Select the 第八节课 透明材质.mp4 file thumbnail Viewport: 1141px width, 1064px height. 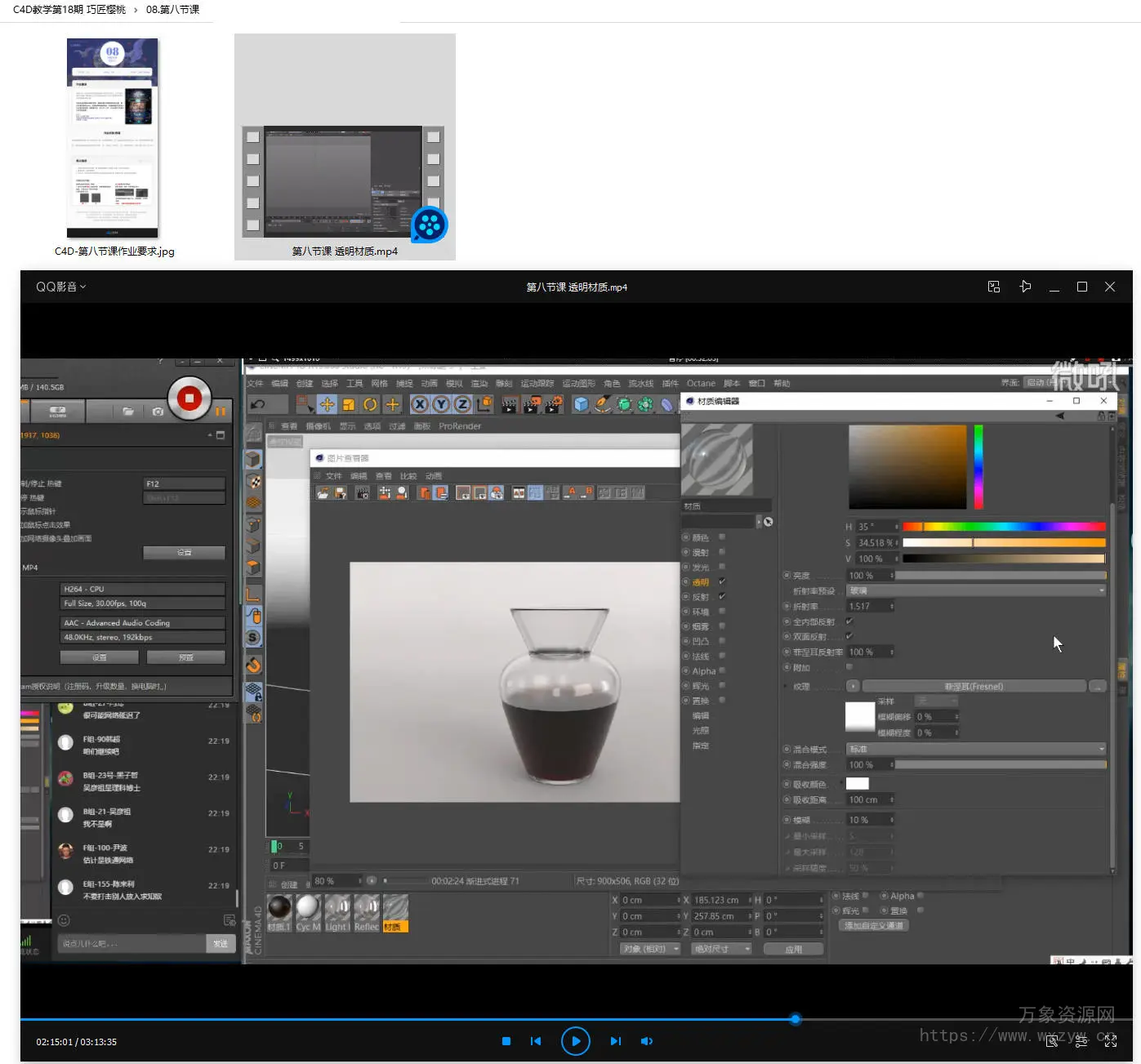[x=345, y=181]
